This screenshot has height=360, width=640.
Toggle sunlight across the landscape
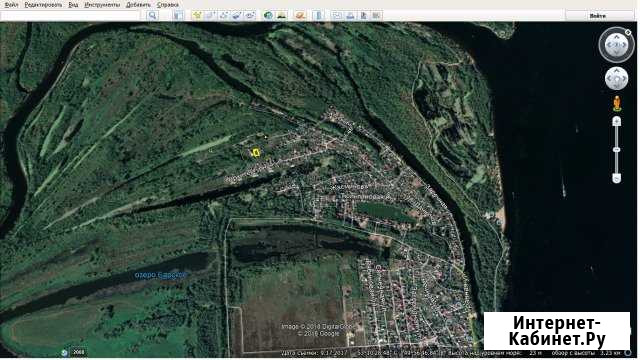282,16
